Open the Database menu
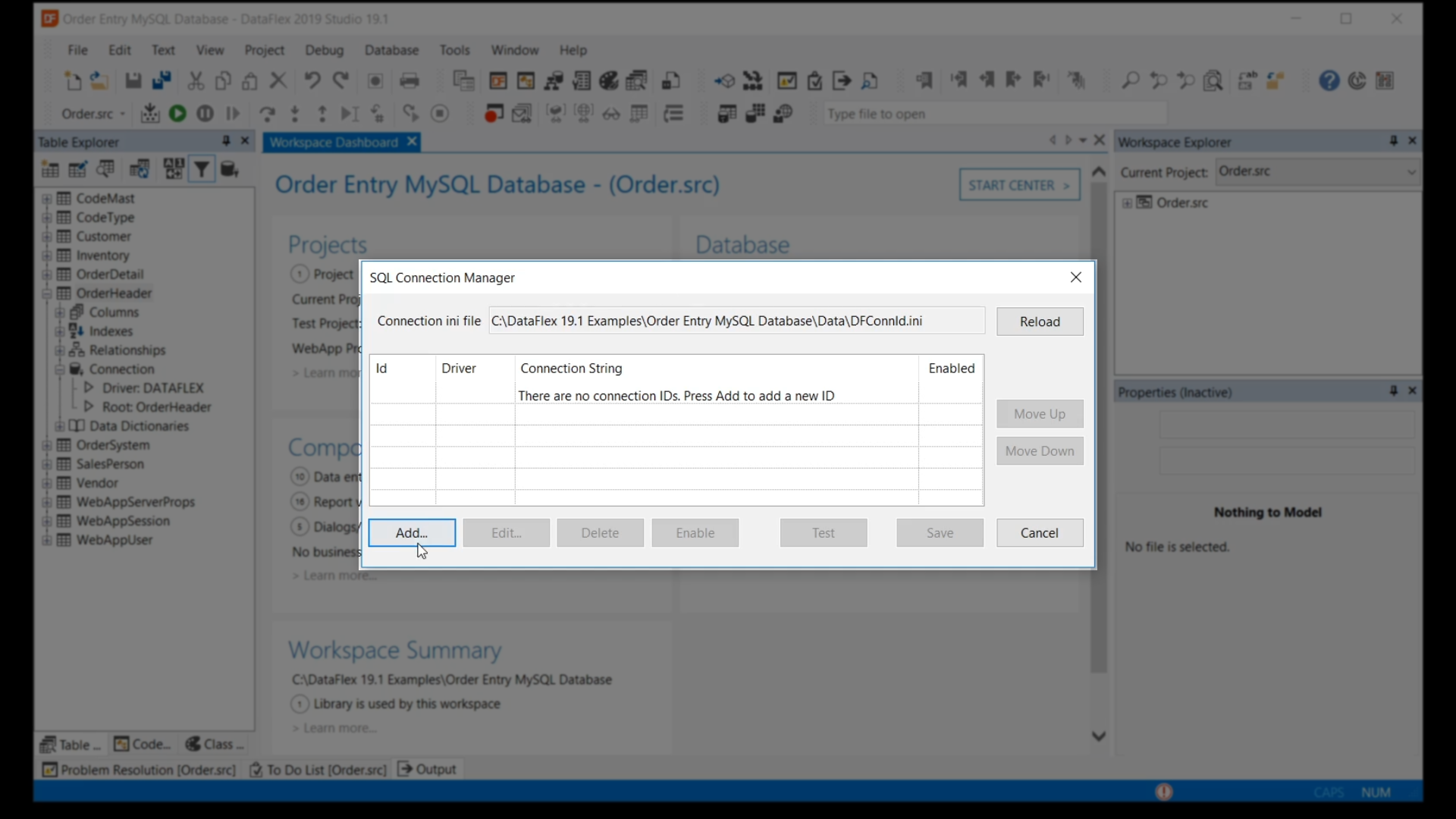This screenshot has width=1456, height=819. coord(391,50)
